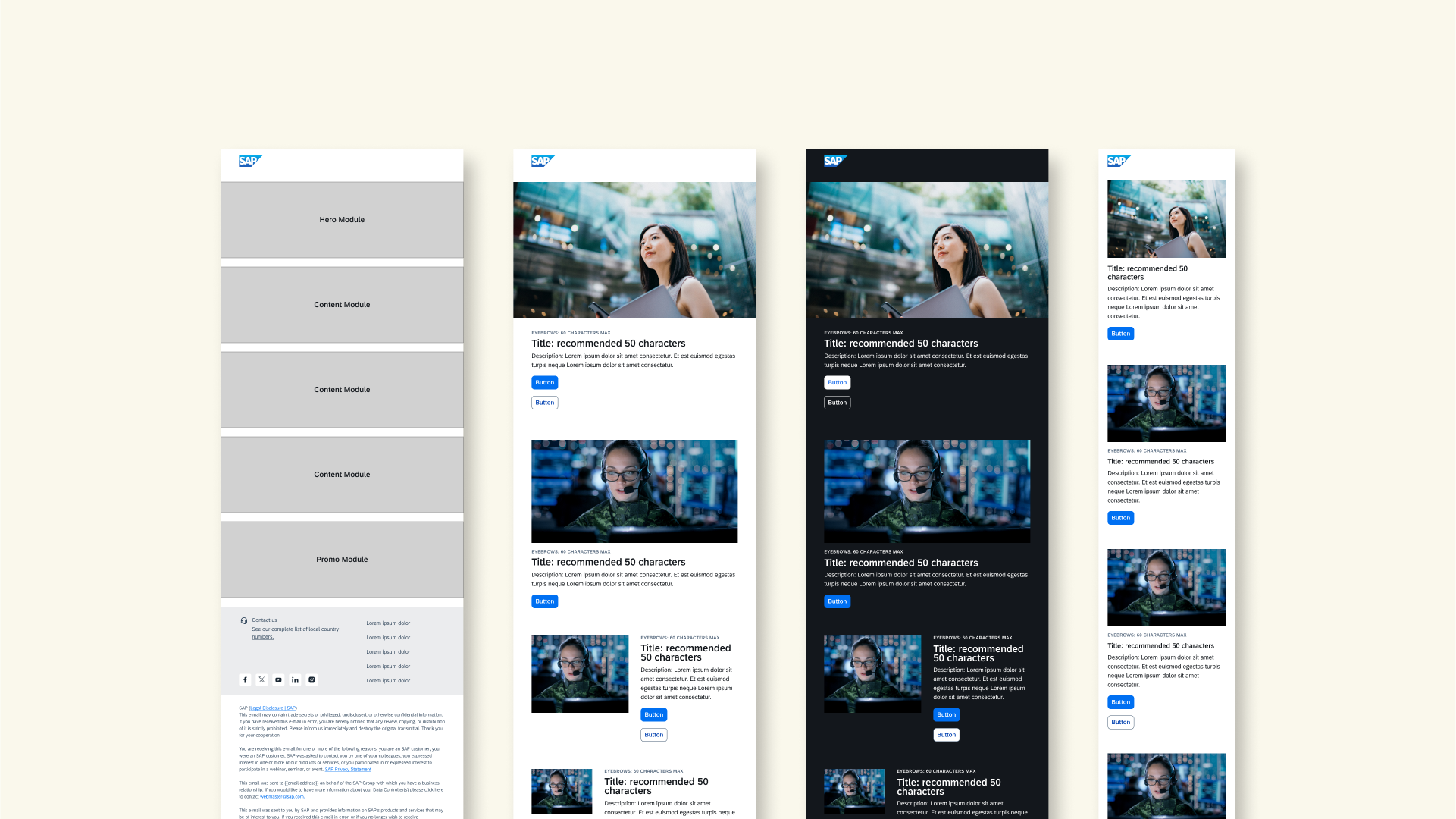Click the Instagram icon in the footer
Viewport: 1456px width, 819px height.
click(x=312, y=680)
